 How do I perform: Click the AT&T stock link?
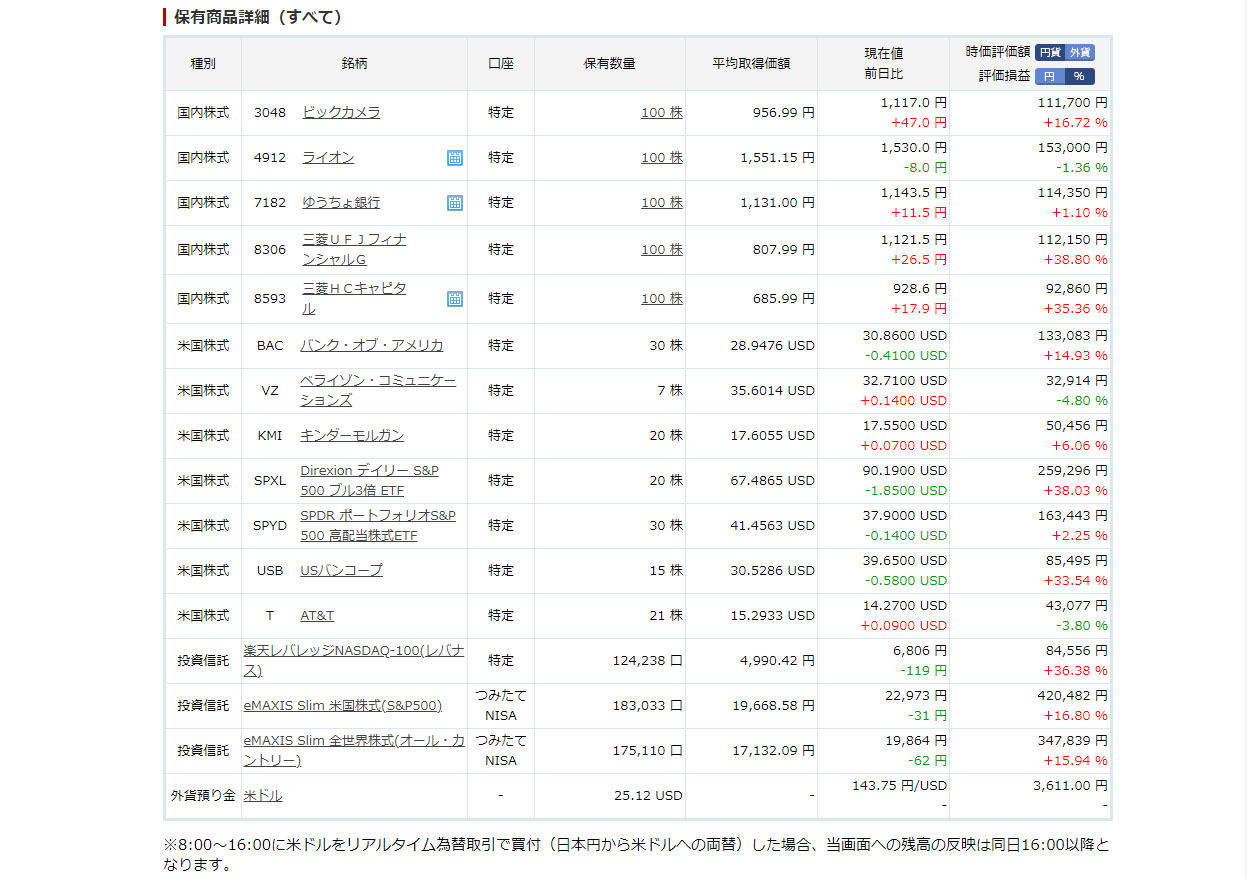[317, 615]
